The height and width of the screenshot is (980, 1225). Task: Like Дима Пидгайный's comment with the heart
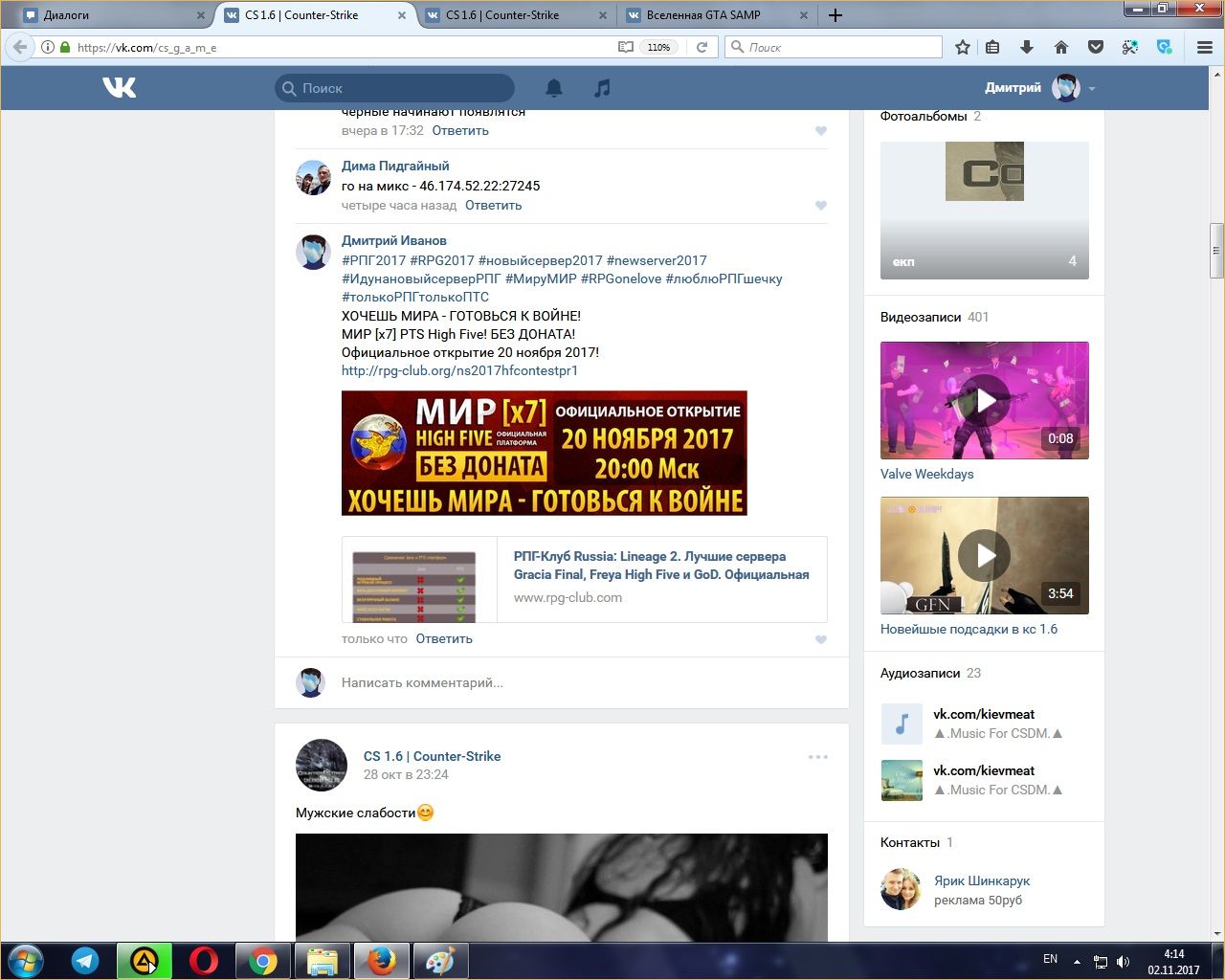(x=820, y=206)
